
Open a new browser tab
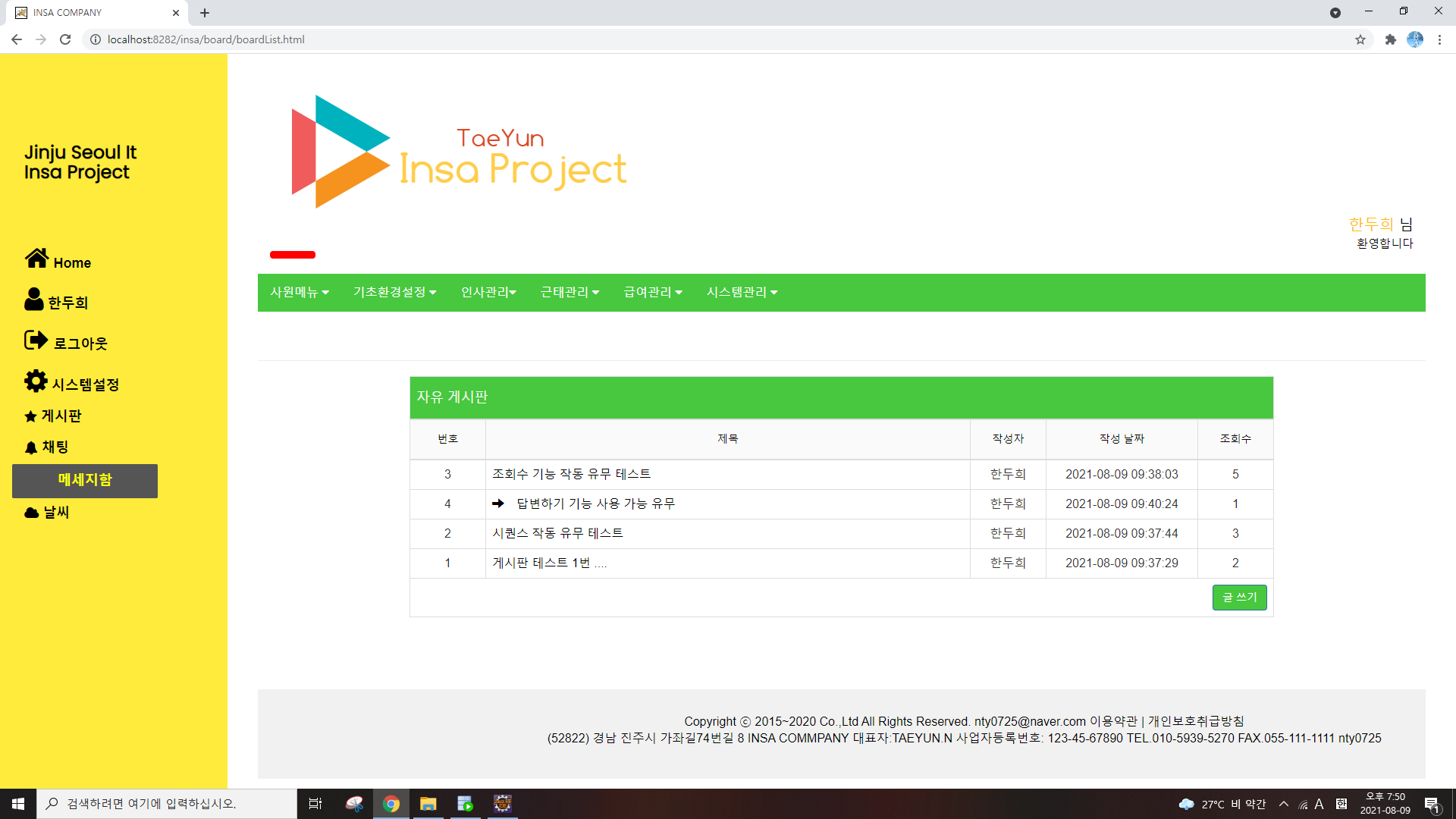pyautogui.click(x=205, y=13)
